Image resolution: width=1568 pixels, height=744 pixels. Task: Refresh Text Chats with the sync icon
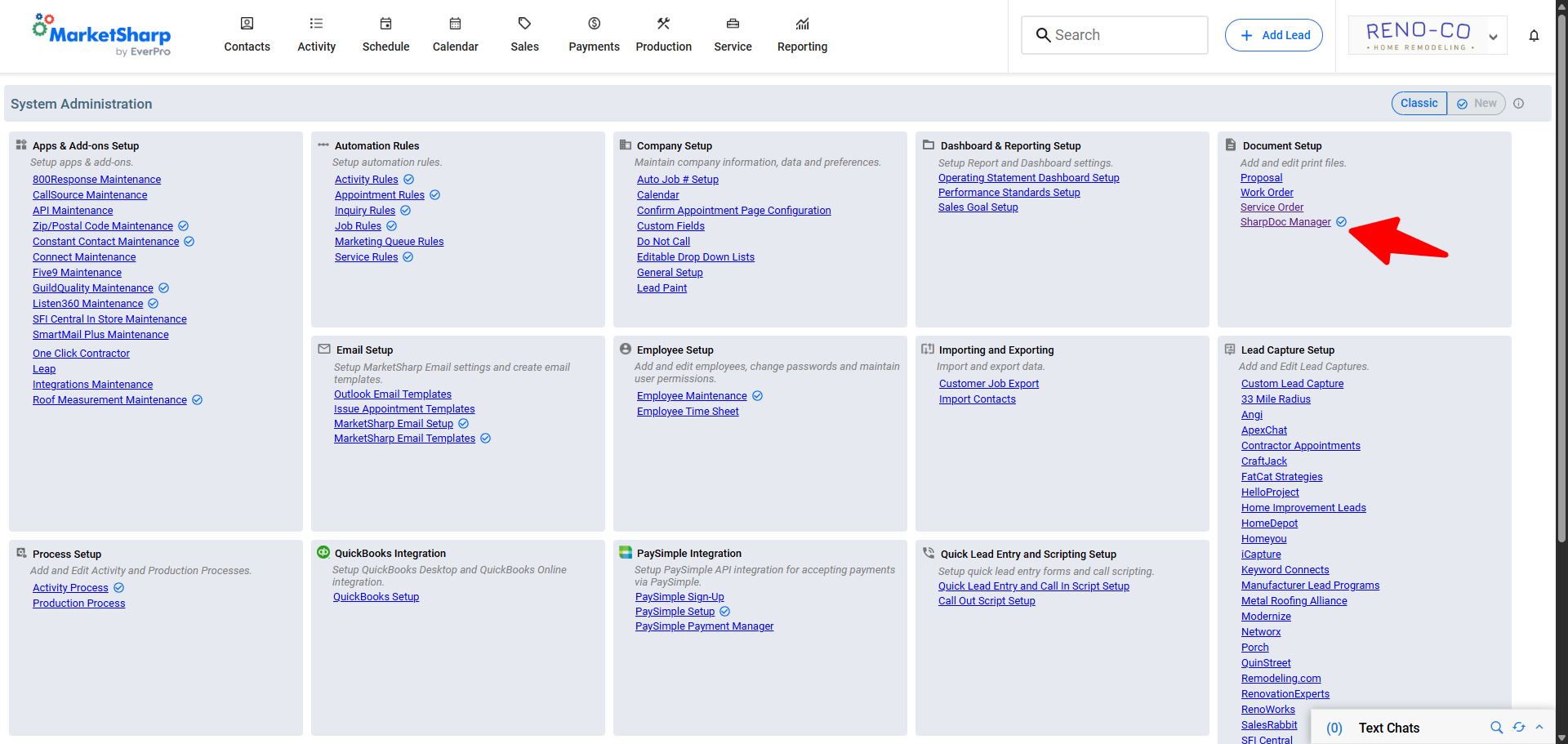coord(1519,728)
